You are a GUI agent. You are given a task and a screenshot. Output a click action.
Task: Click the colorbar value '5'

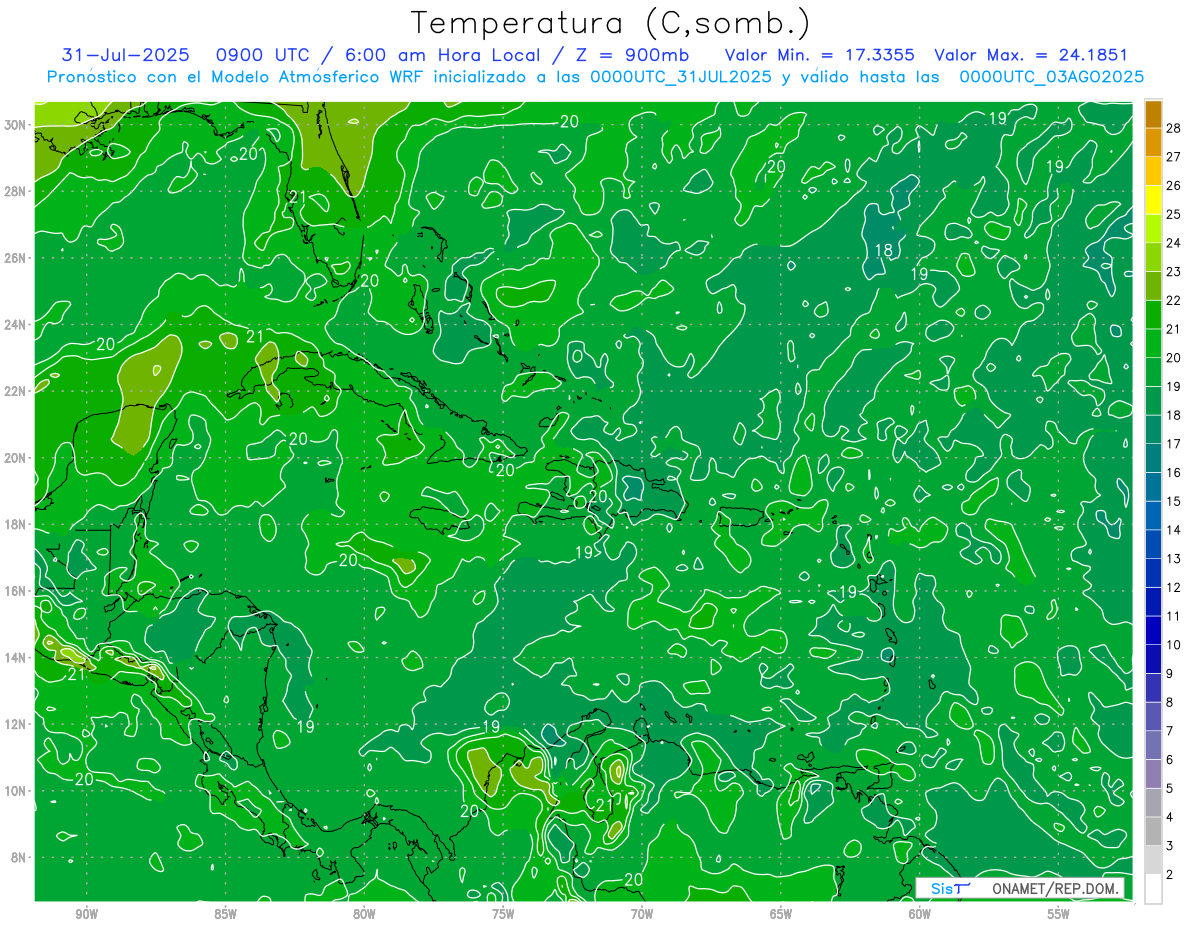pos(1170,789)
